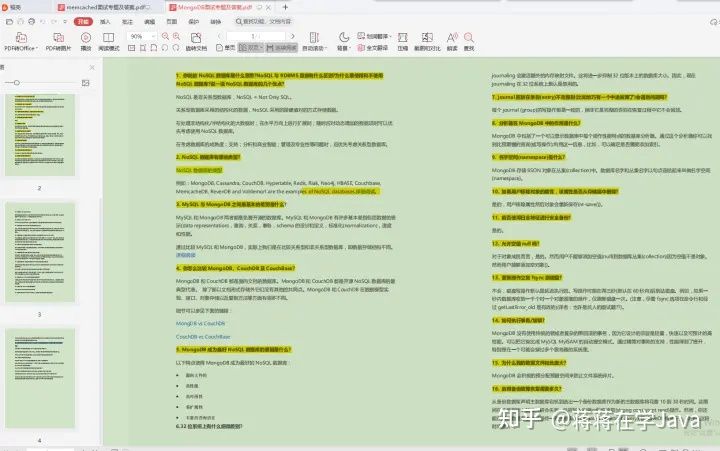Click the 压缩 compress tool
Viewport: 720px width, 451px height.
(403, 41)
